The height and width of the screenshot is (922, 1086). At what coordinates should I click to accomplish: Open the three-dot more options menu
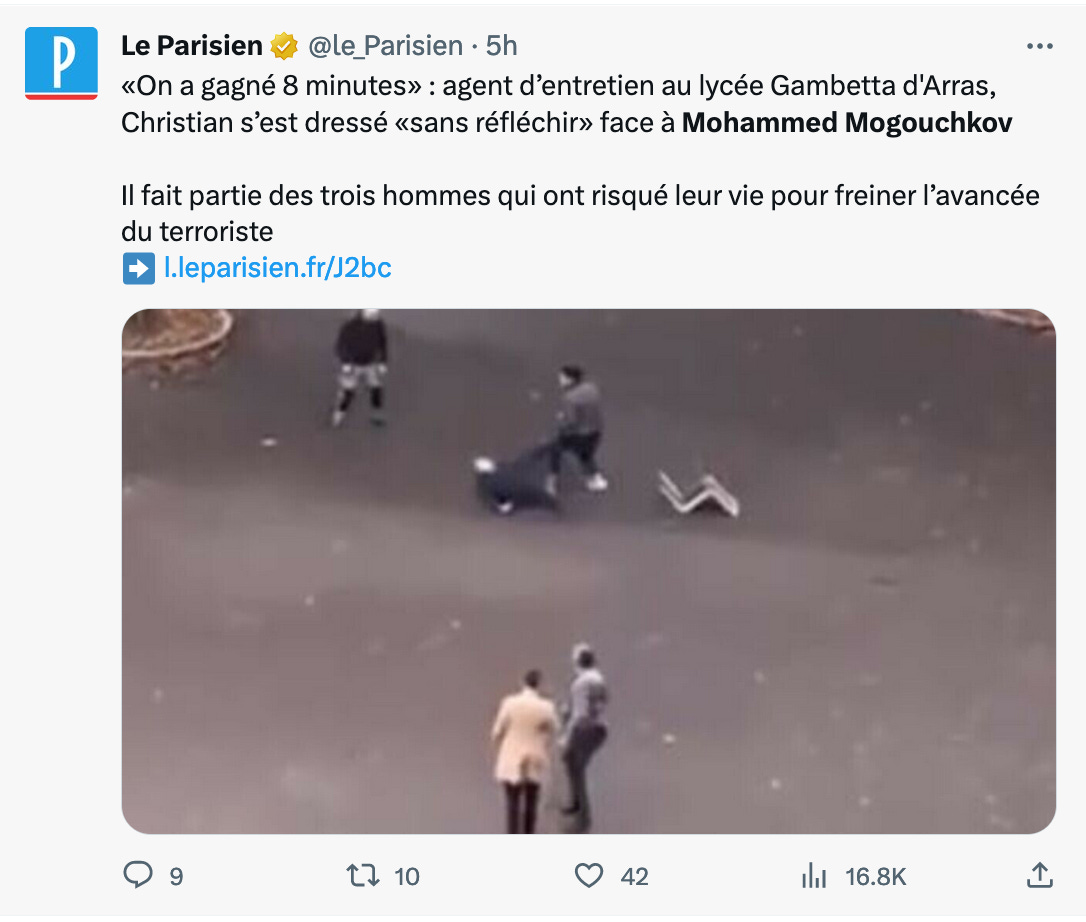click(1040, 46)
